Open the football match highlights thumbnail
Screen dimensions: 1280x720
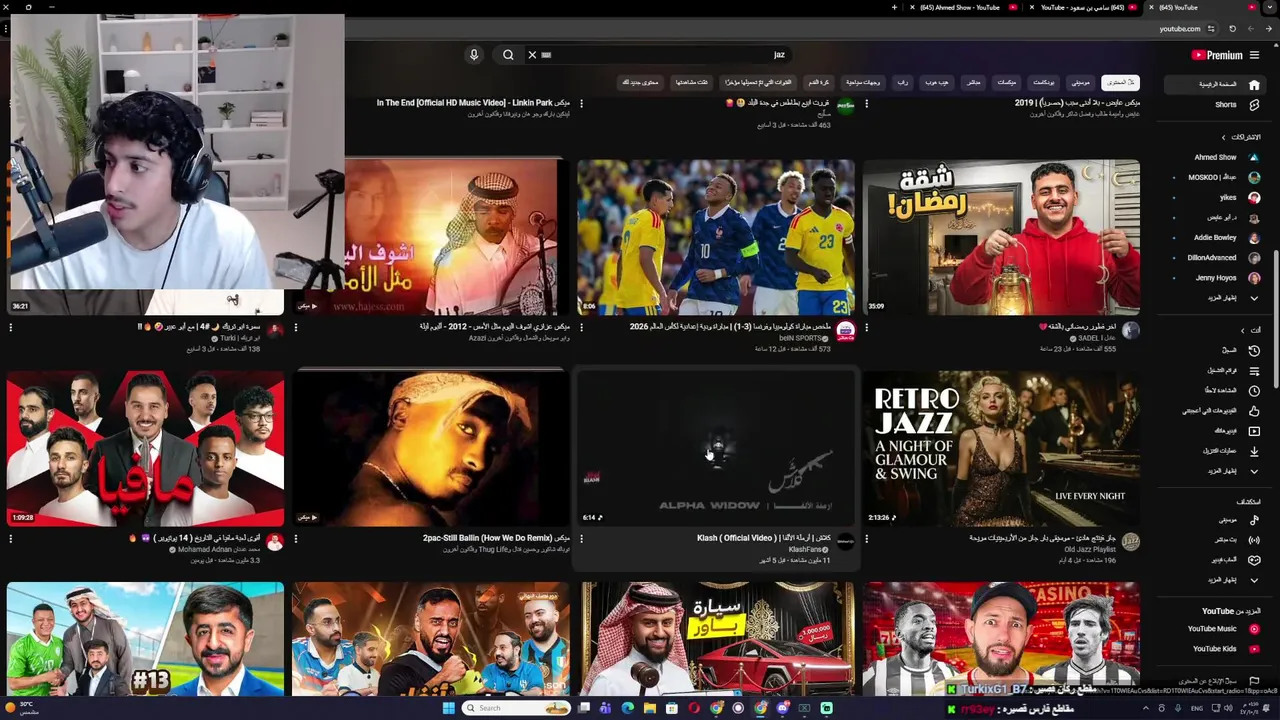click(x=716, y=237)
